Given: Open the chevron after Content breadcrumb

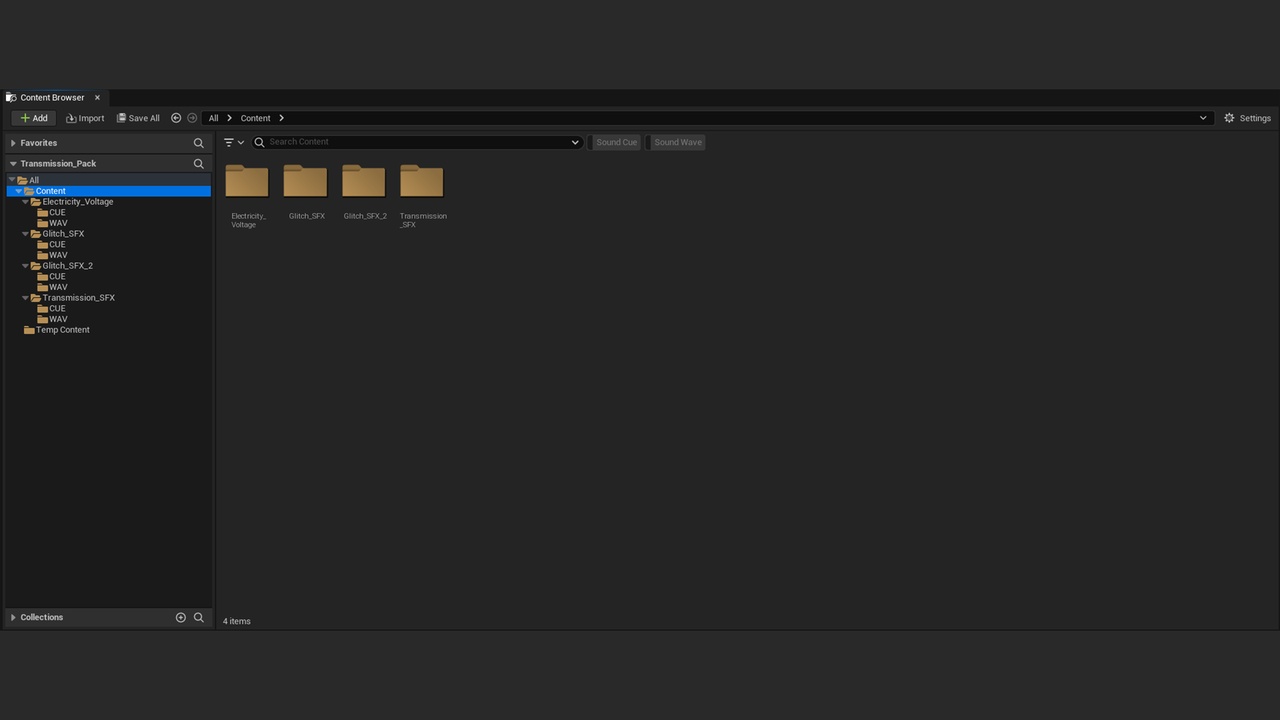Looking at the screenshot, I should (x=282, y=118).
